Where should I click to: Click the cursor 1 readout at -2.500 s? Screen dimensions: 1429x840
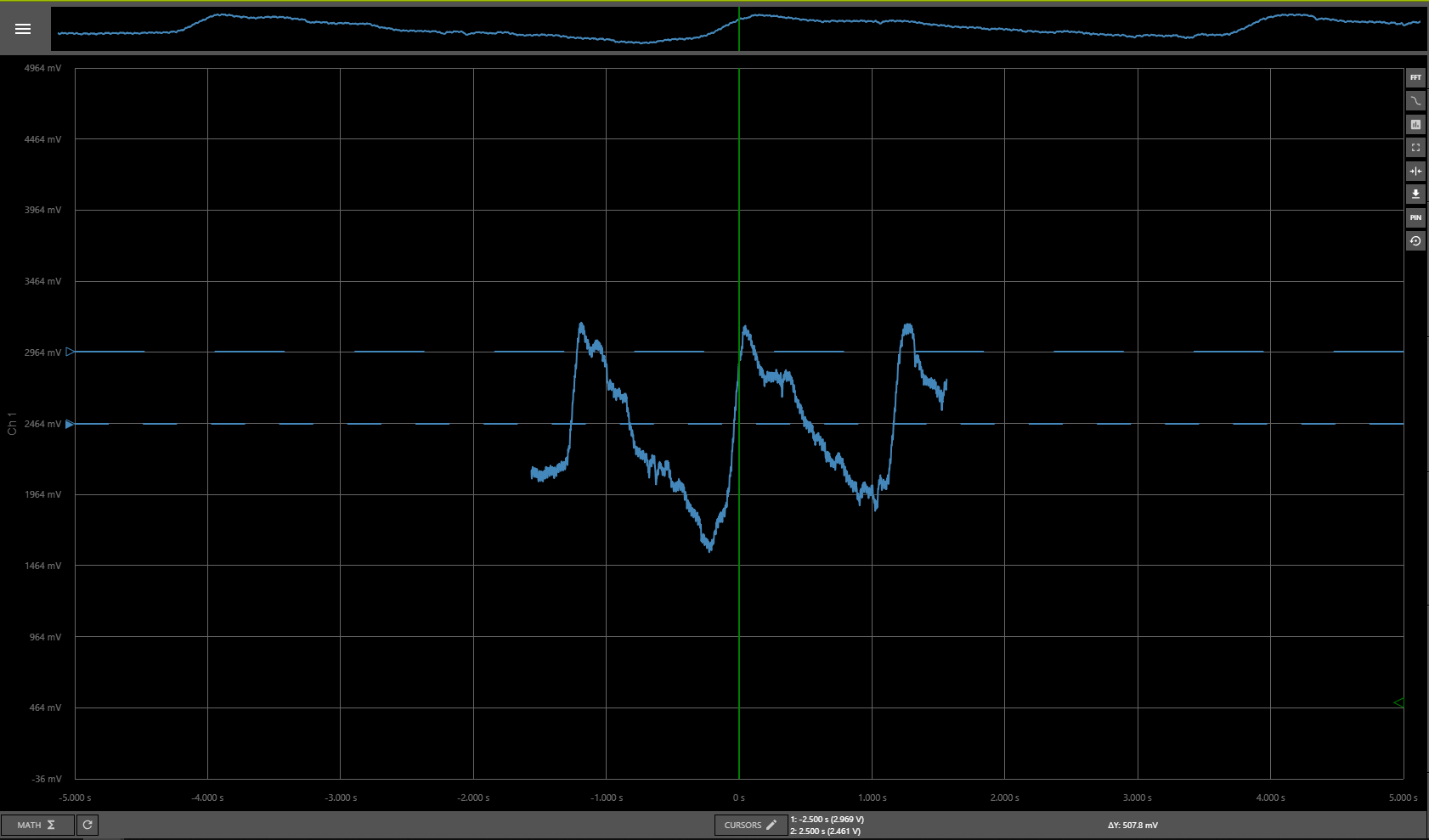(827, 820)
